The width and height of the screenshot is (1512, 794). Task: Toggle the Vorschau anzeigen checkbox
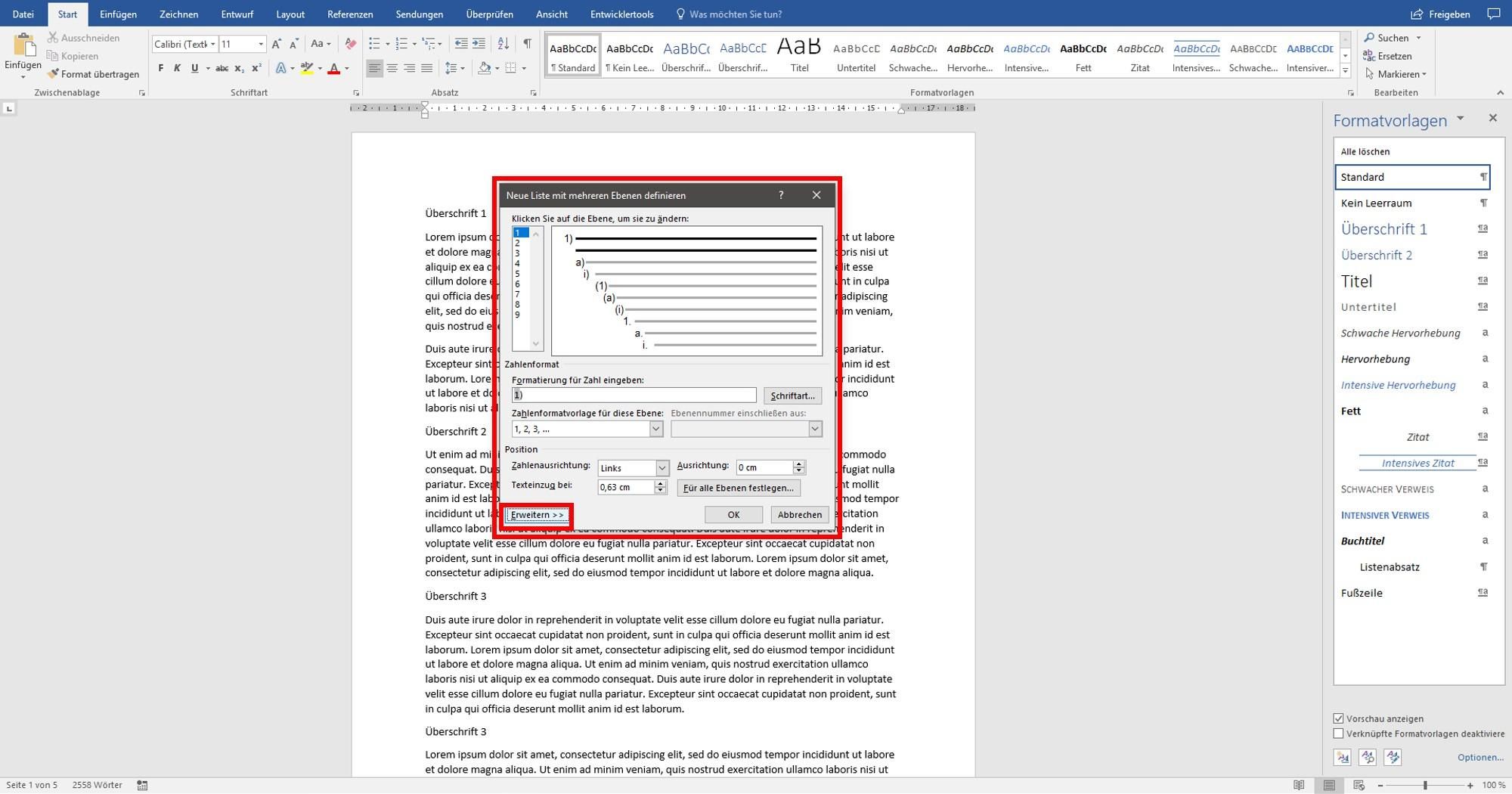tap(1339, 718)
